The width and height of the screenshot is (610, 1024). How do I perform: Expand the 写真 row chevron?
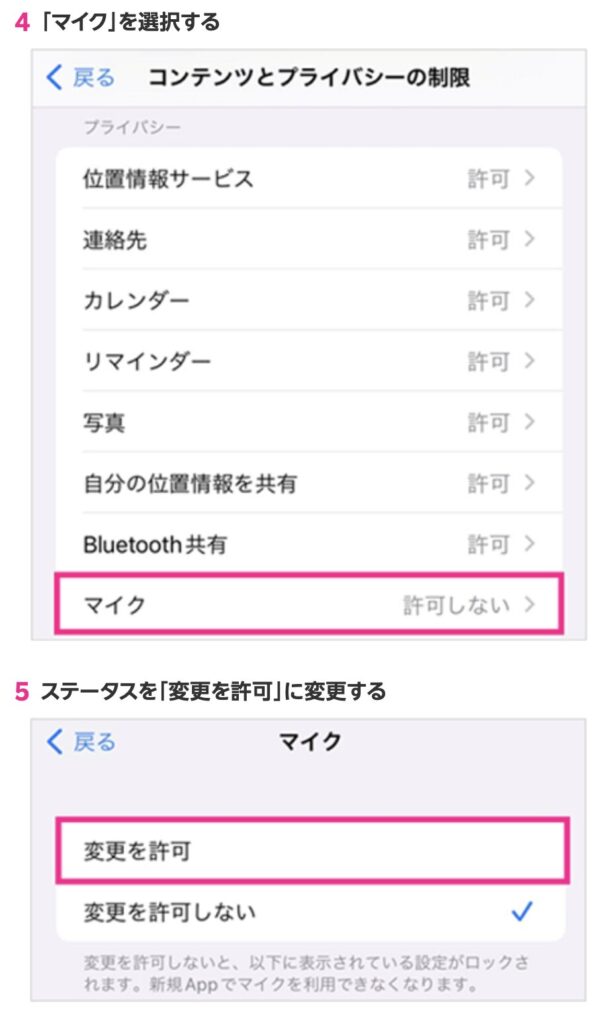[530, 422]
